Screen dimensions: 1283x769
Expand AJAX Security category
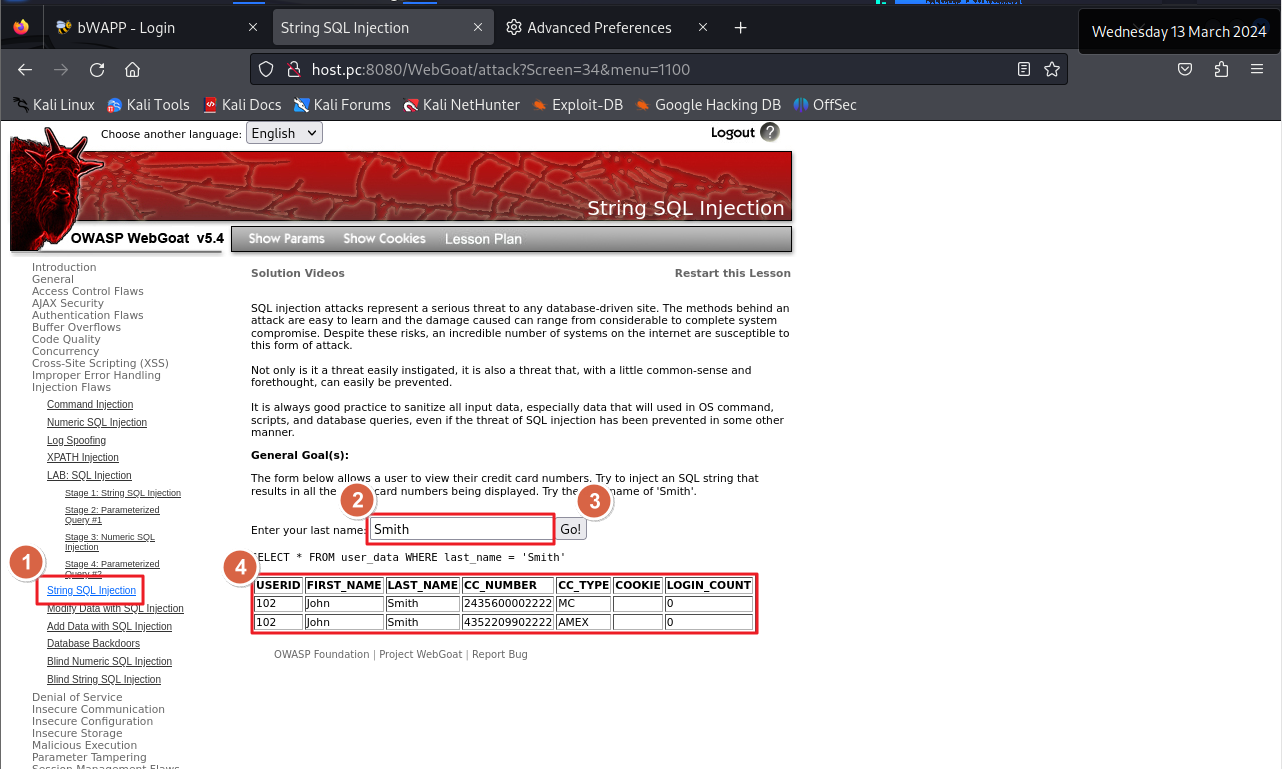click(x=68, y=303)
